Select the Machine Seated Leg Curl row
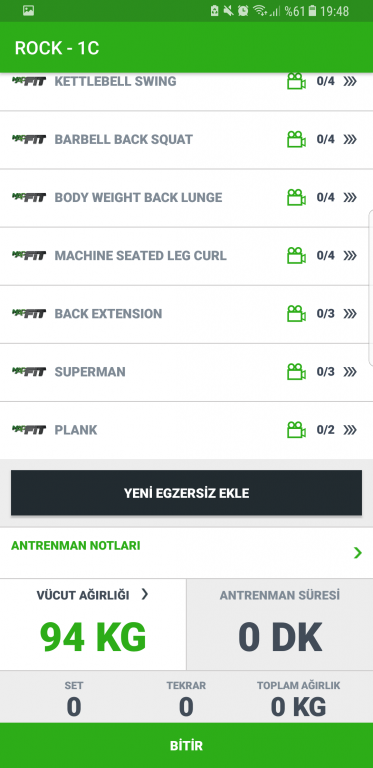The width and height of the screenshot is (373, 768). 186,256
